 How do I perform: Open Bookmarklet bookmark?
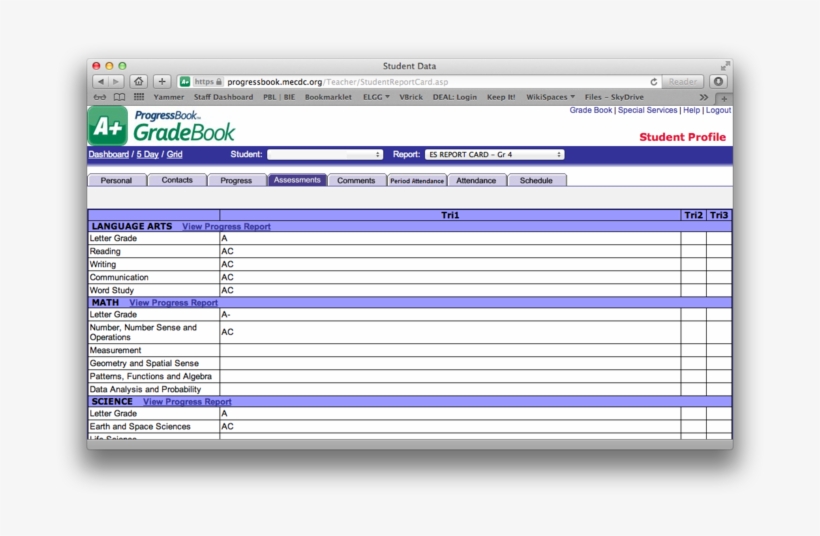click(x=328, y=97)
